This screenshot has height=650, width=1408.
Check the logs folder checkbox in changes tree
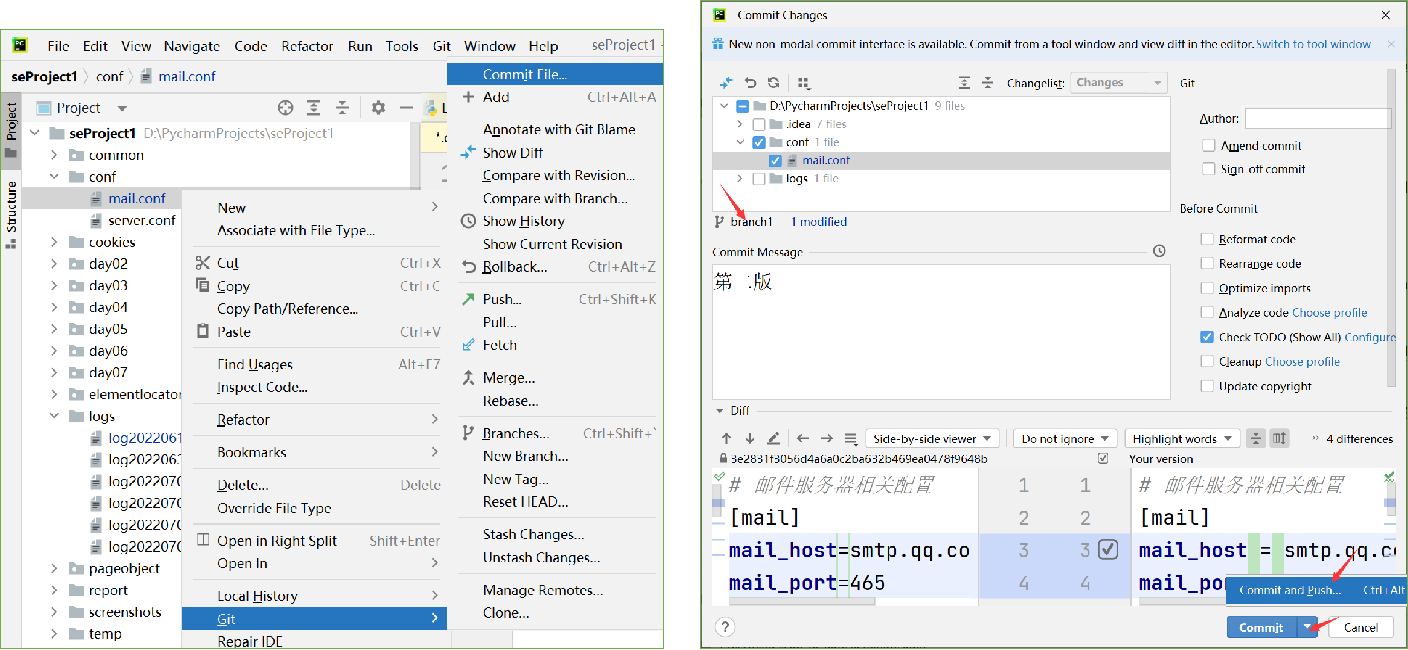[759, 179]
